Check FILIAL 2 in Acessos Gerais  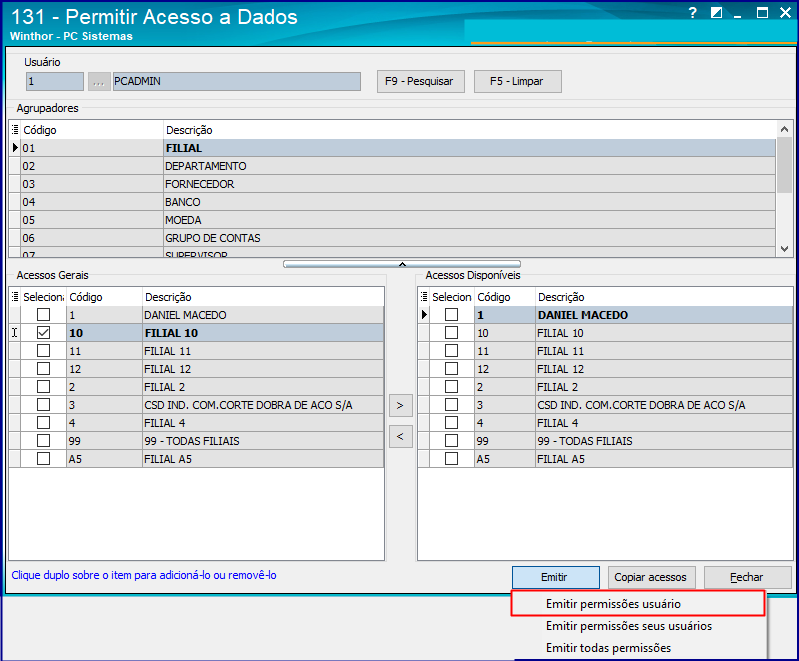coord(43,387)
